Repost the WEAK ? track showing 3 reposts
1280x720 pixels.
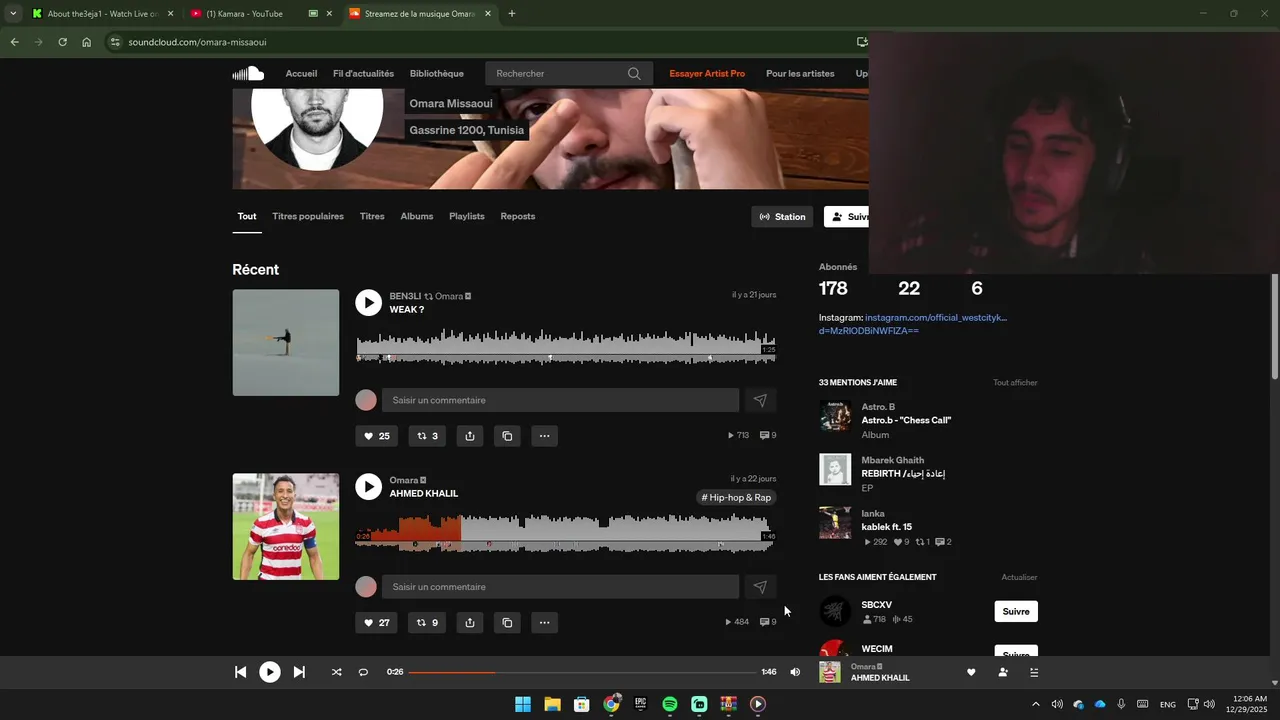[427, 436]
